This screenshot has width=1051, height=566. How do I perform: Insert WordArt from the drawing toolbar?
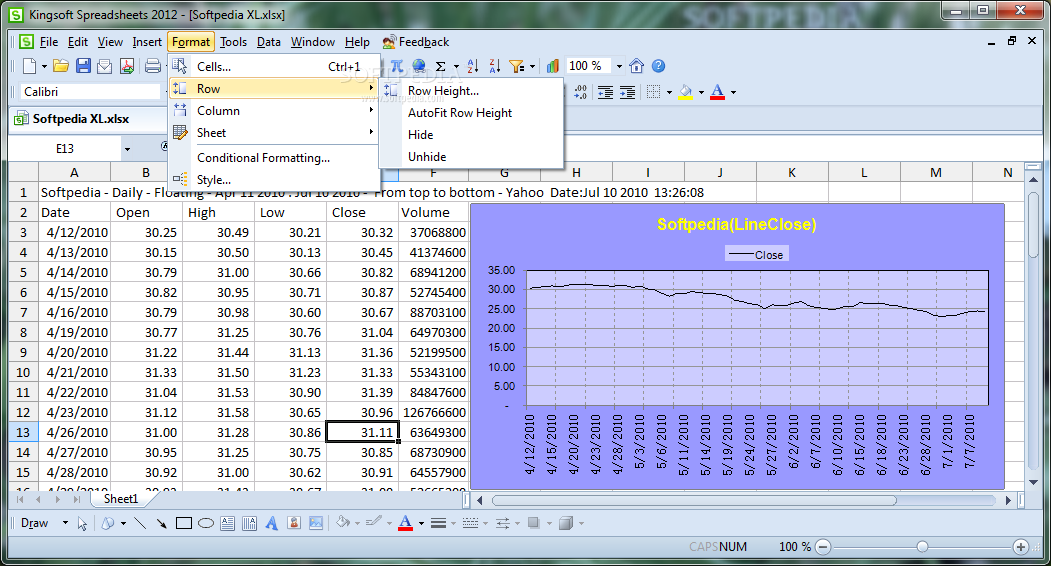point(271,523)
